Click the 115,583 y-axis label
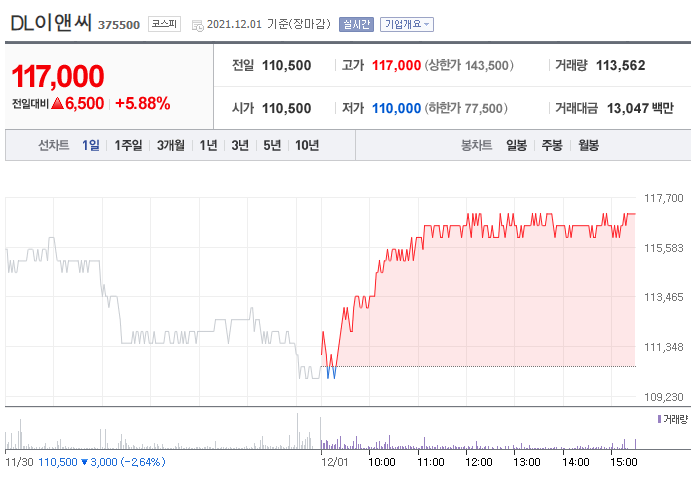This screenshot has width=691, height=478. tap(664, 248)
